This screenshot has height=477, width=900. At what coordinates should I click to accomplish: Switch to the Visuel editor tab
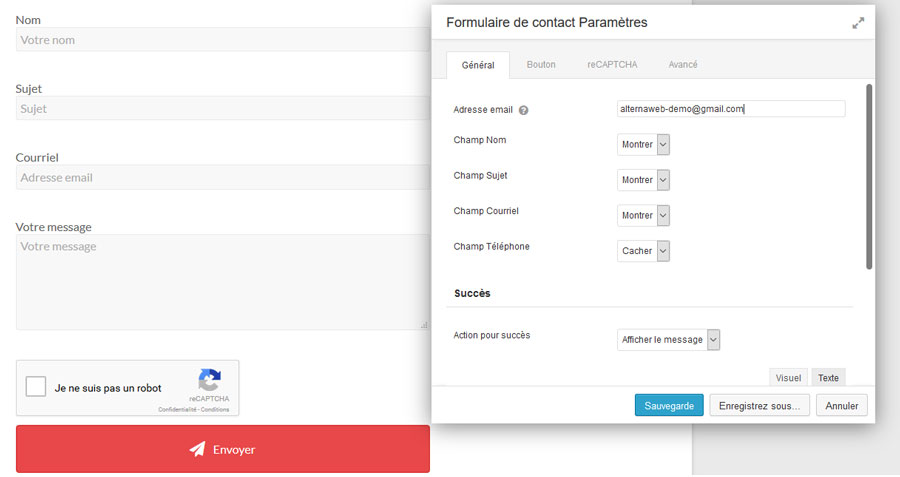788,378
